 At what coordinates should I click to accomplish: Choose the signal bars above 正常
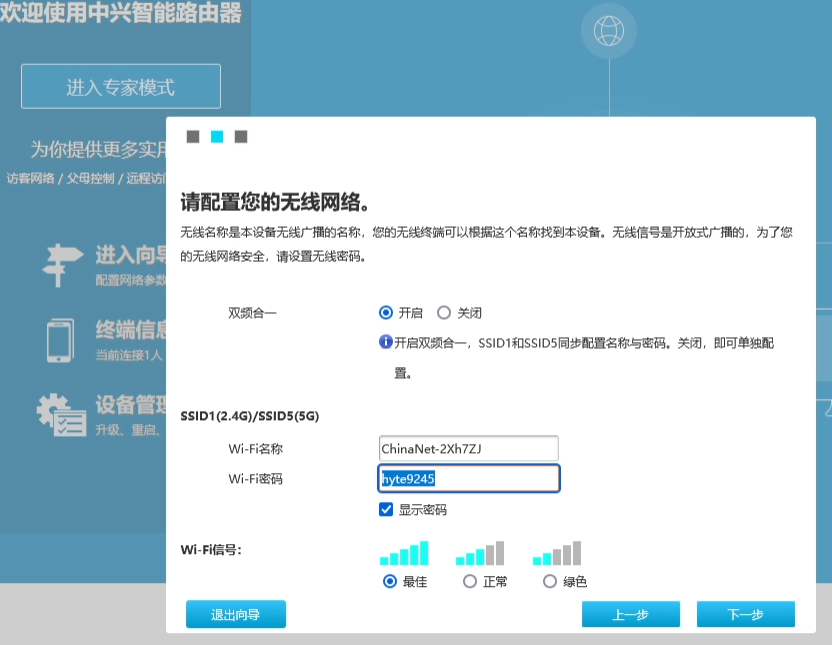point(480,551)
